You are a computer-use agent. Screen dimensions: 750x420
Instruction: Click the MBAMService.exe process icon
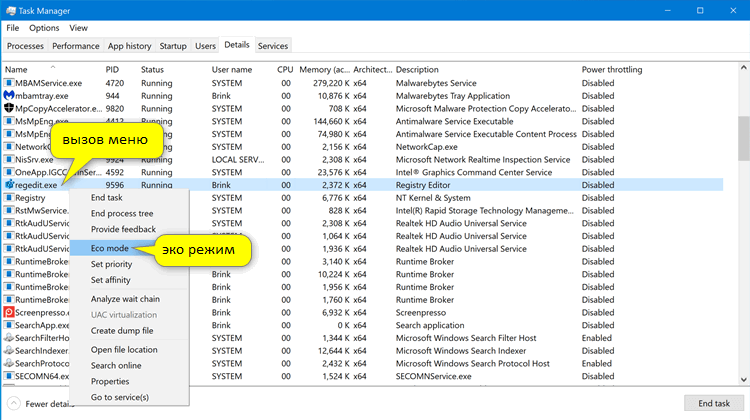pos(9,83)
